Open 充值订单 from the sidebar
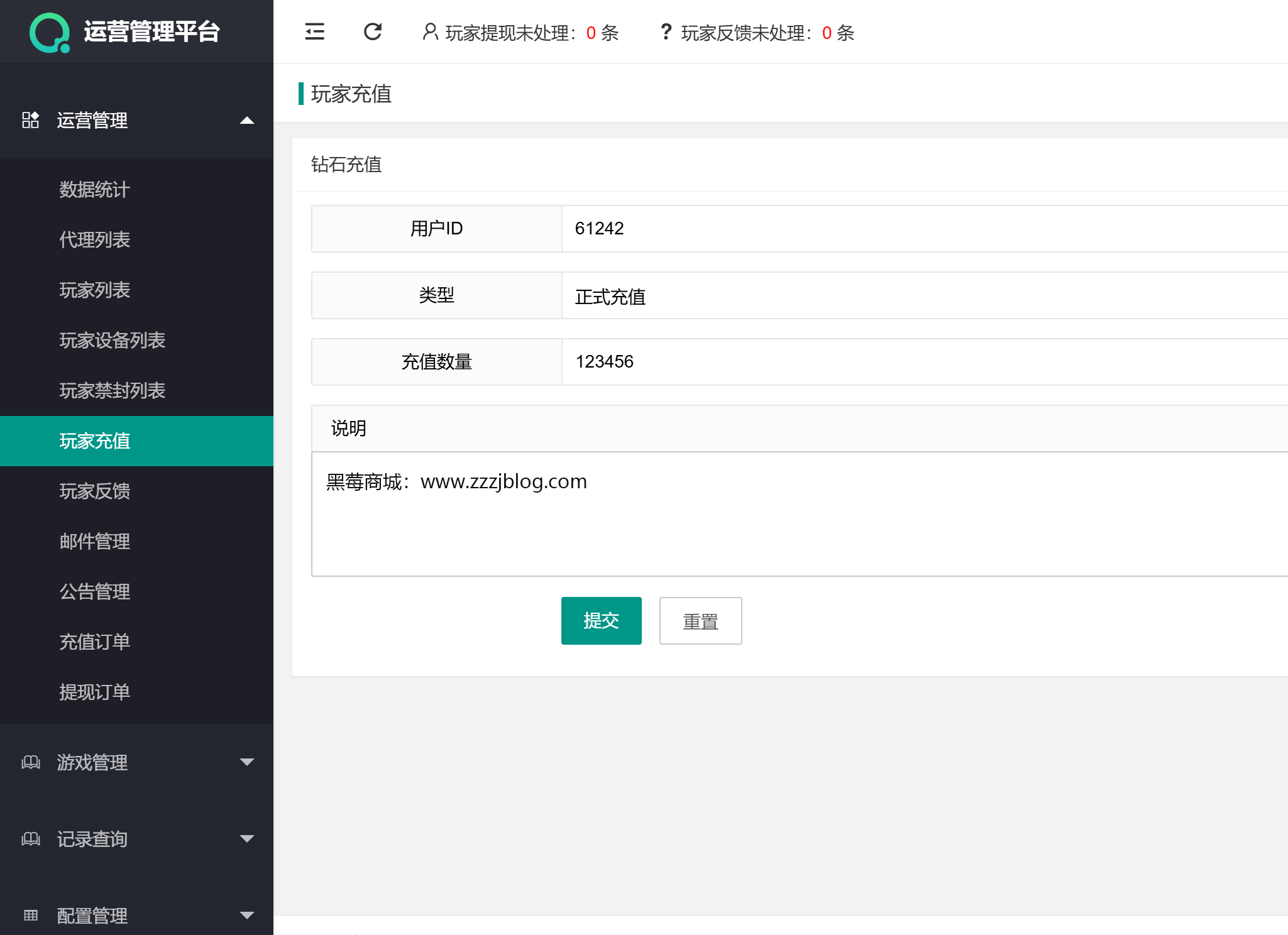 click(x=94, y=642)
